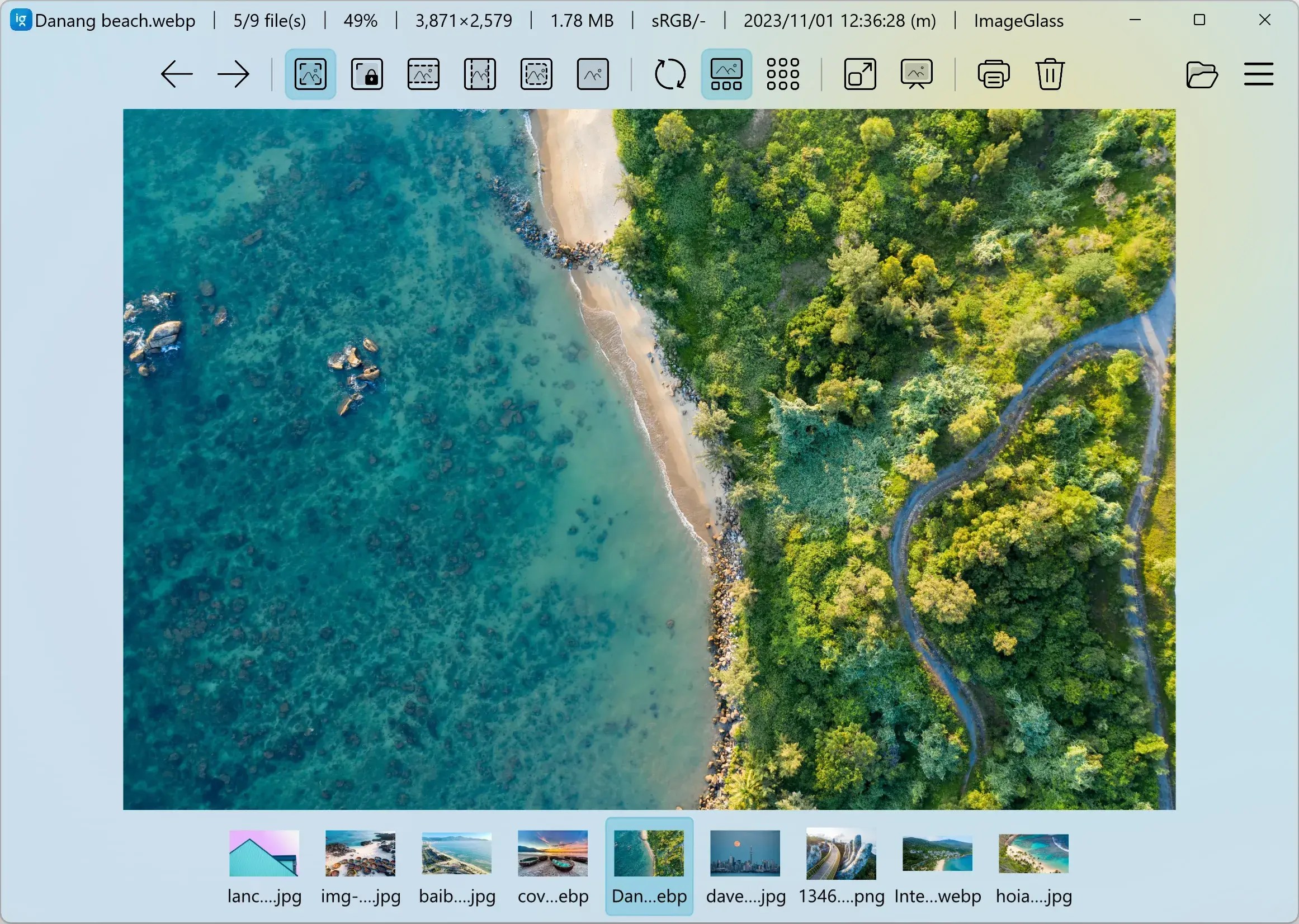Select the Scale to width mode
This screenshot has height=924, width=1299.
click(x=422, y=74)
